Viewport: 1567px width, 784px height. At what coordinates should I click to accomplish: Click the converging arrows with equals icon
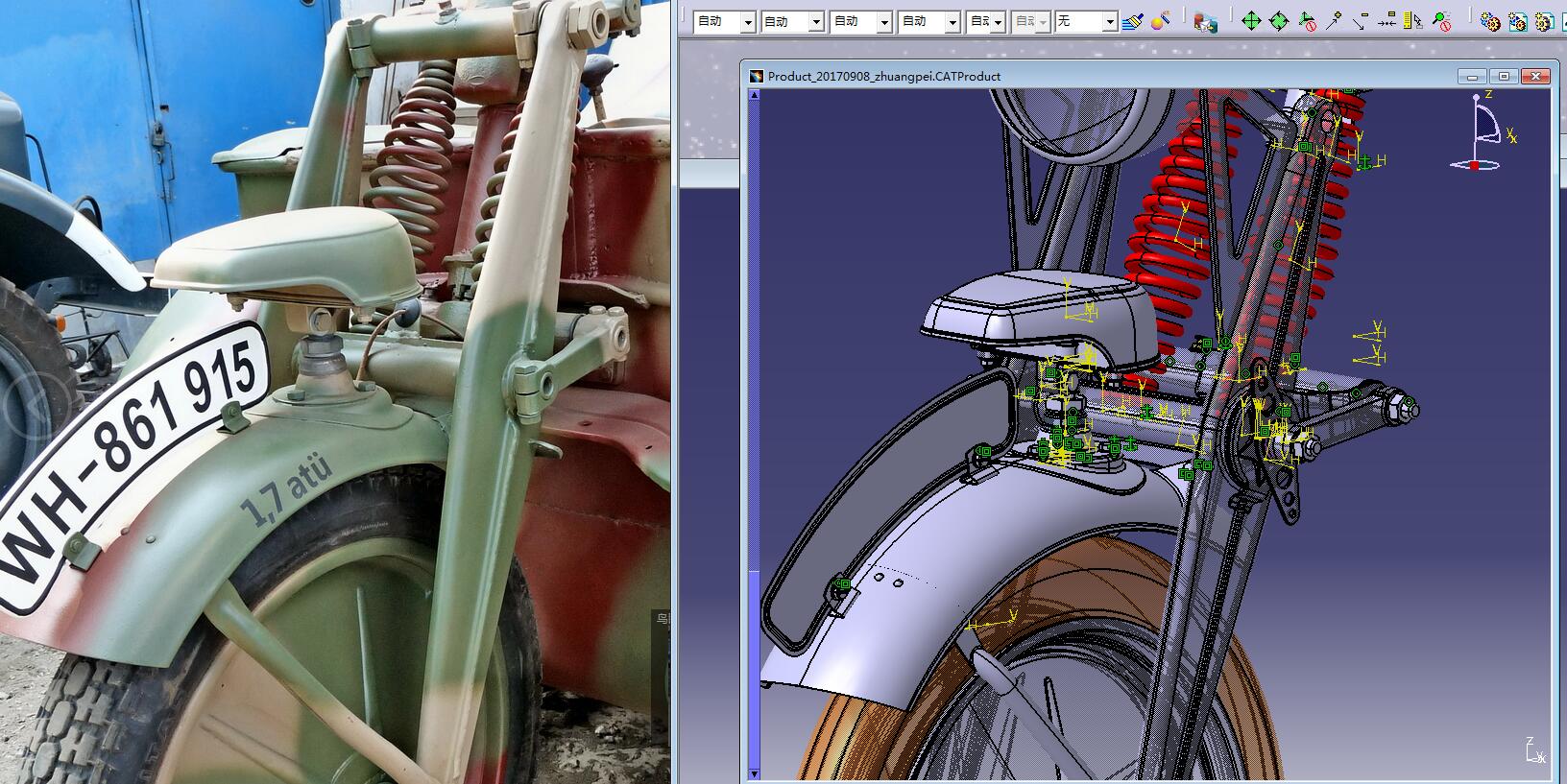pyautogui.click(x=1386, y=21)
